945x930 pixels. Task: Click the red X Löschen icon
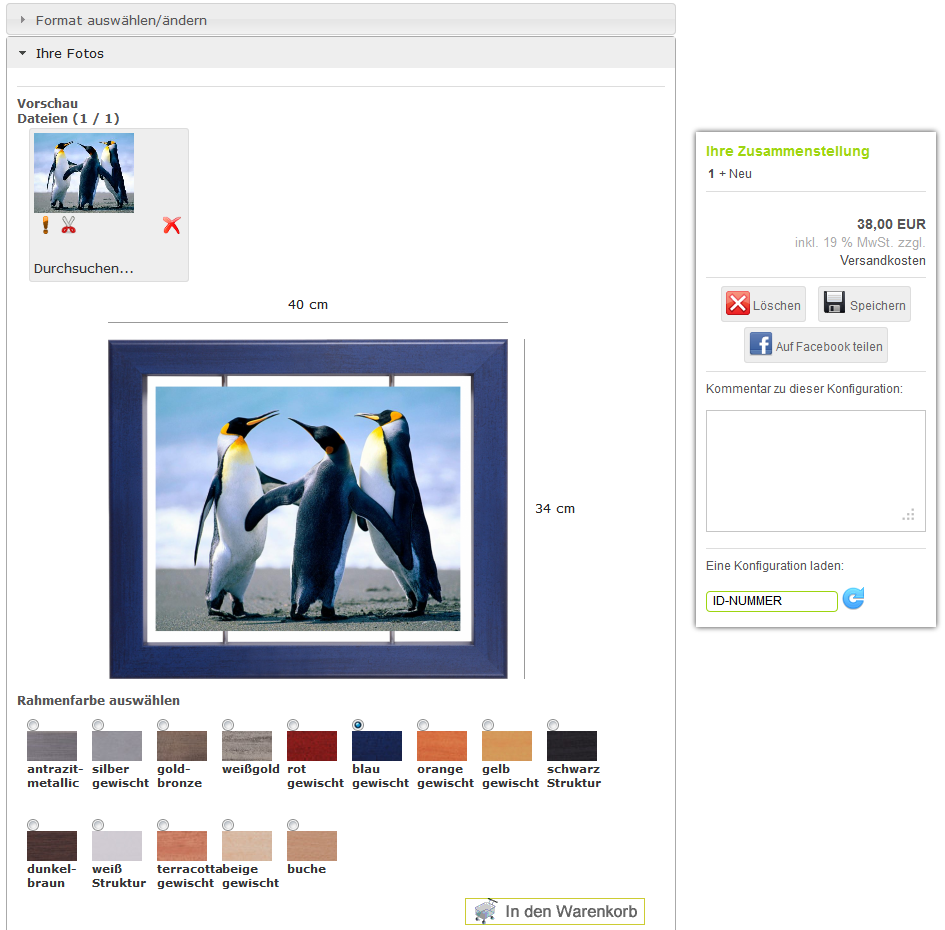(738, 303)
